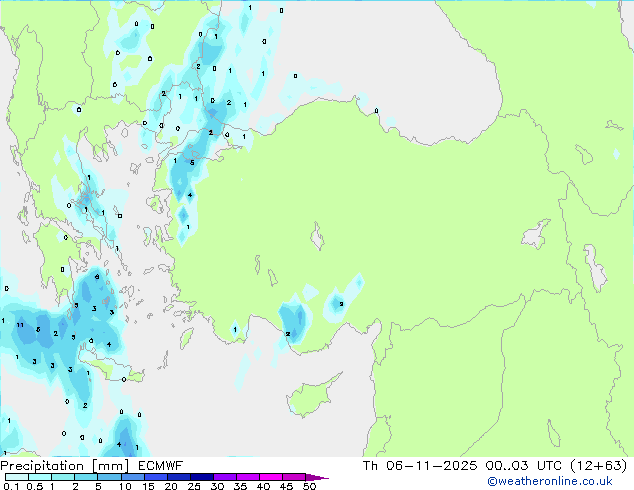Click the legend label '30'
The image size is (634, 490).
click(x=217, y=486)
